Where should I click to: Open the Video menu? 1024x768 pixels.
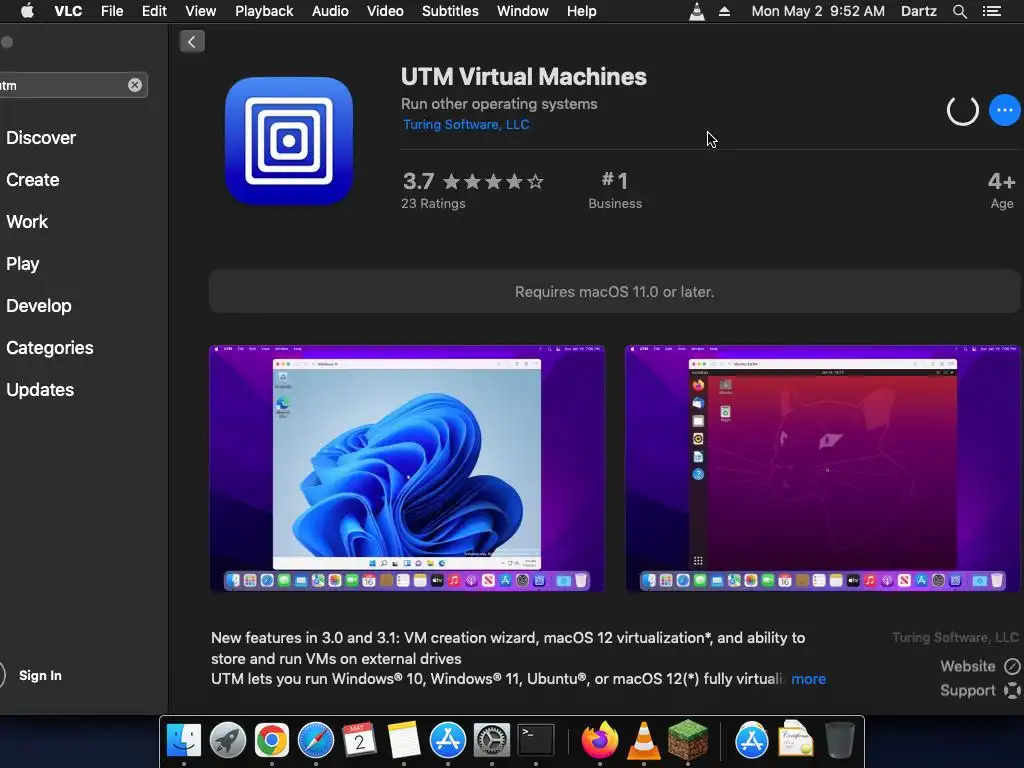tap(385, 11)
